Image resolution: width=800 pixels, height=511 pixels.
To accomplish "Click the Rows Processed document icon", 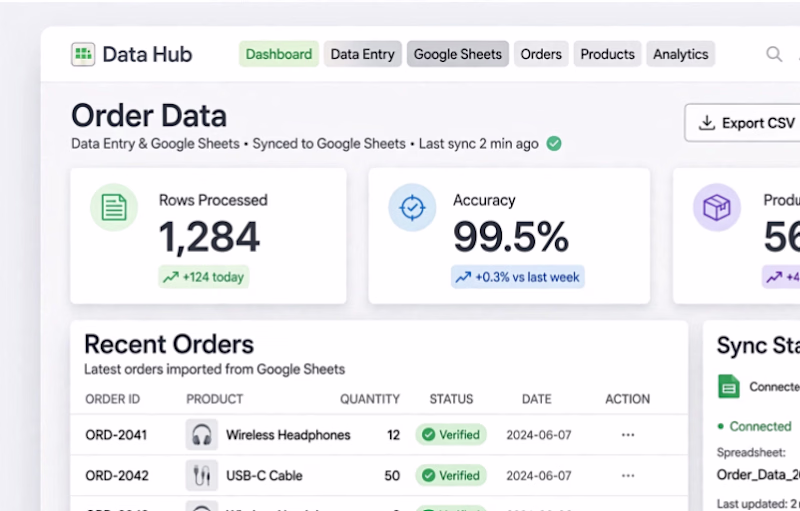I will pyautogui.click(x=114, y=208).
